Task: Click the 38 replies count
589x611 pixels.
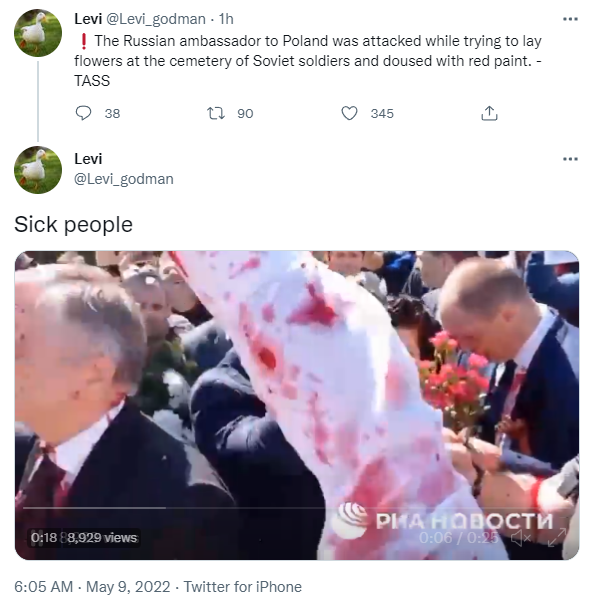Action: point(112,113)
